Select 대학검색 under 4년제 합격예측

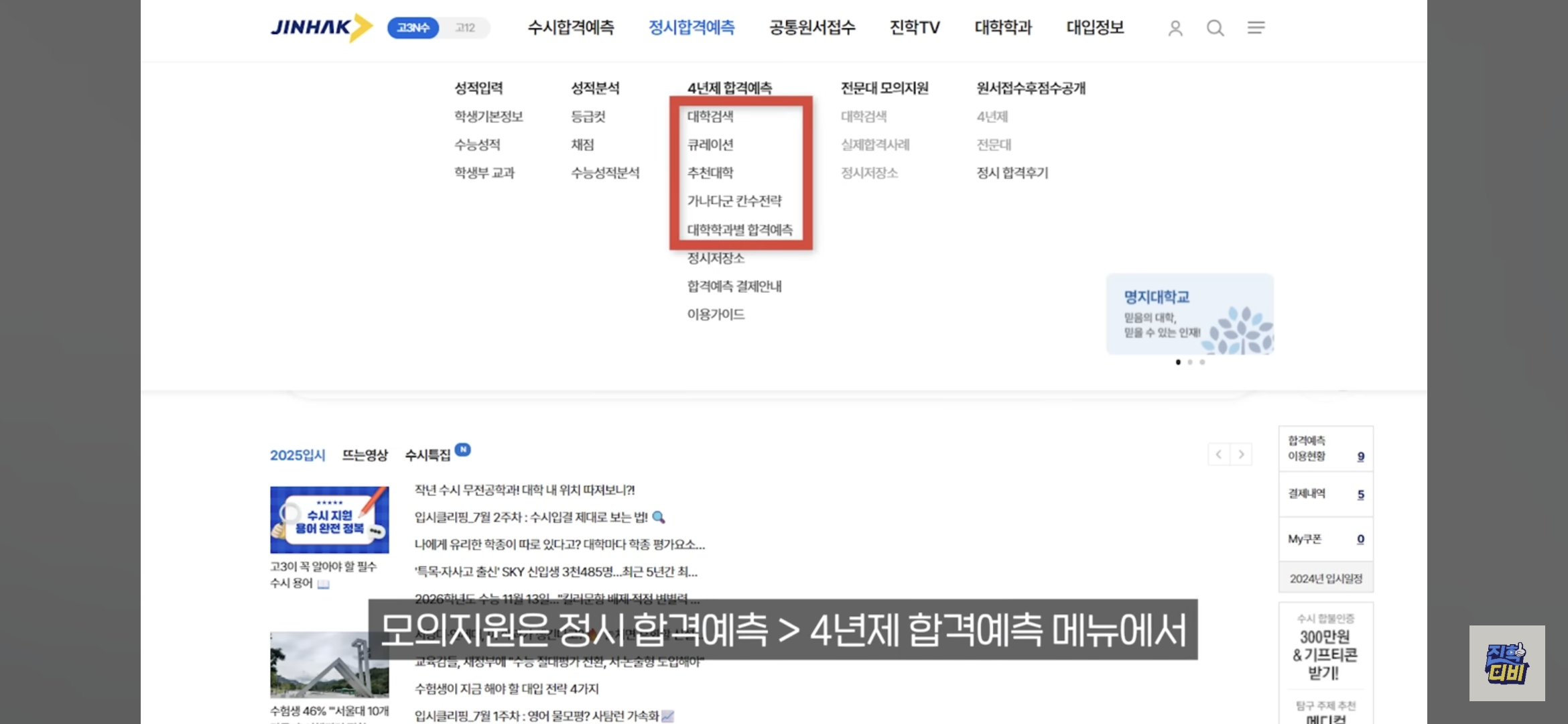(x=710, y=117)
